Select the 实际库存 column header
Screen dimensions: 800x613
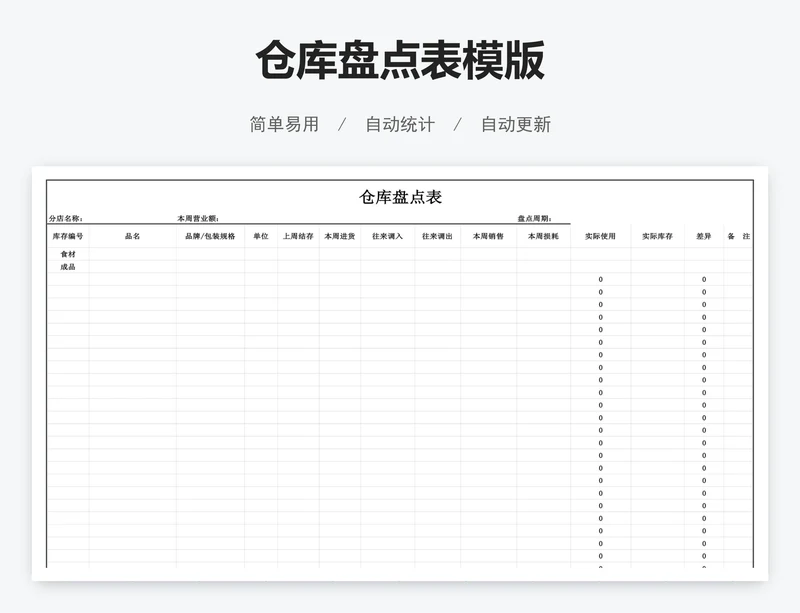(658, 236)
